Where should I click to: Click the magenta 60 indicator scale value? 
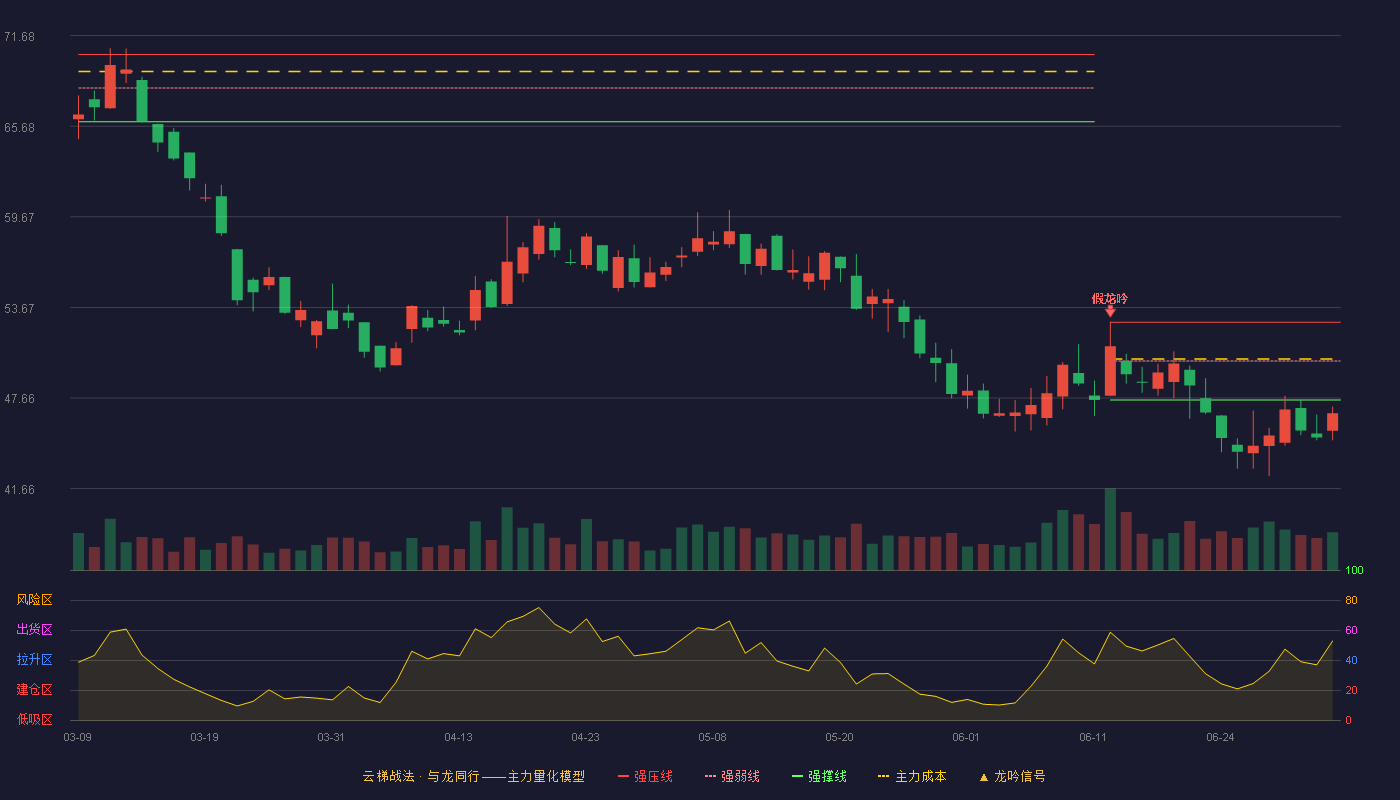[1351, 630]
